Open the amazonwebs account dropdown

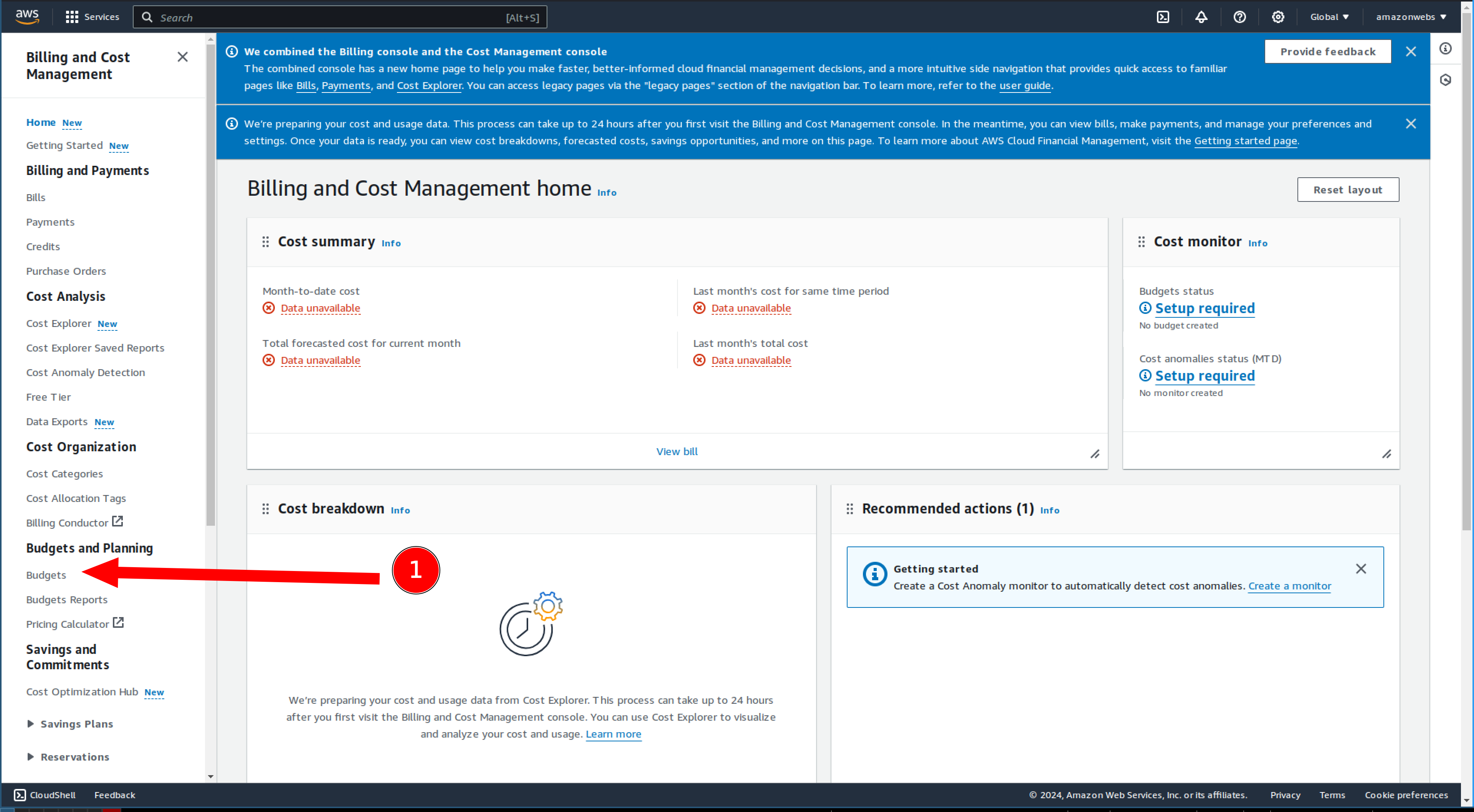pyautogui.click(x=1412, y=17)
